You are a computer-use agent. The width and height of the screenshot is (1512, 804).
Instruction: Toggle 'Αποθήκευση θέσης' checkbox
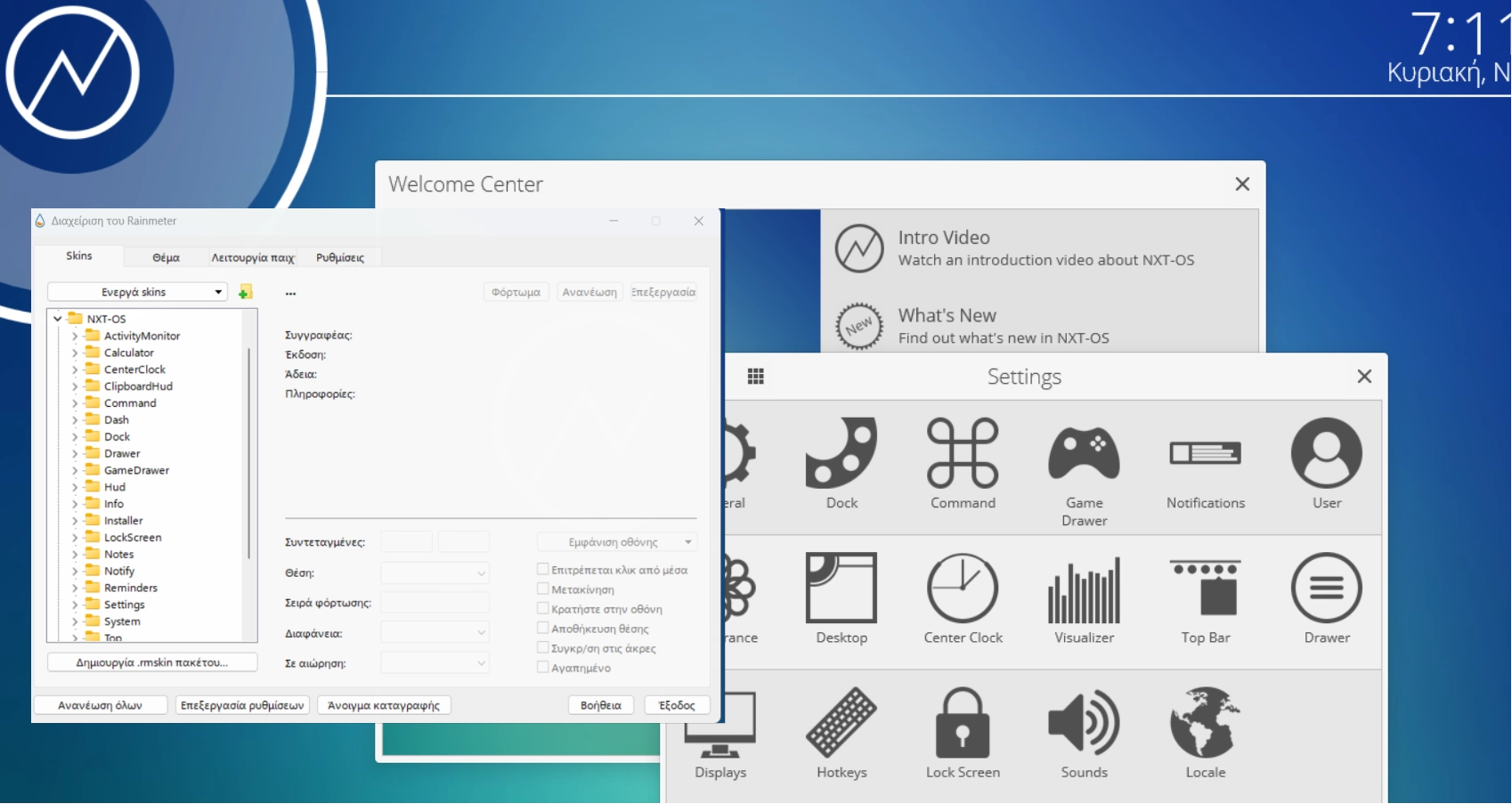(542, 628)
